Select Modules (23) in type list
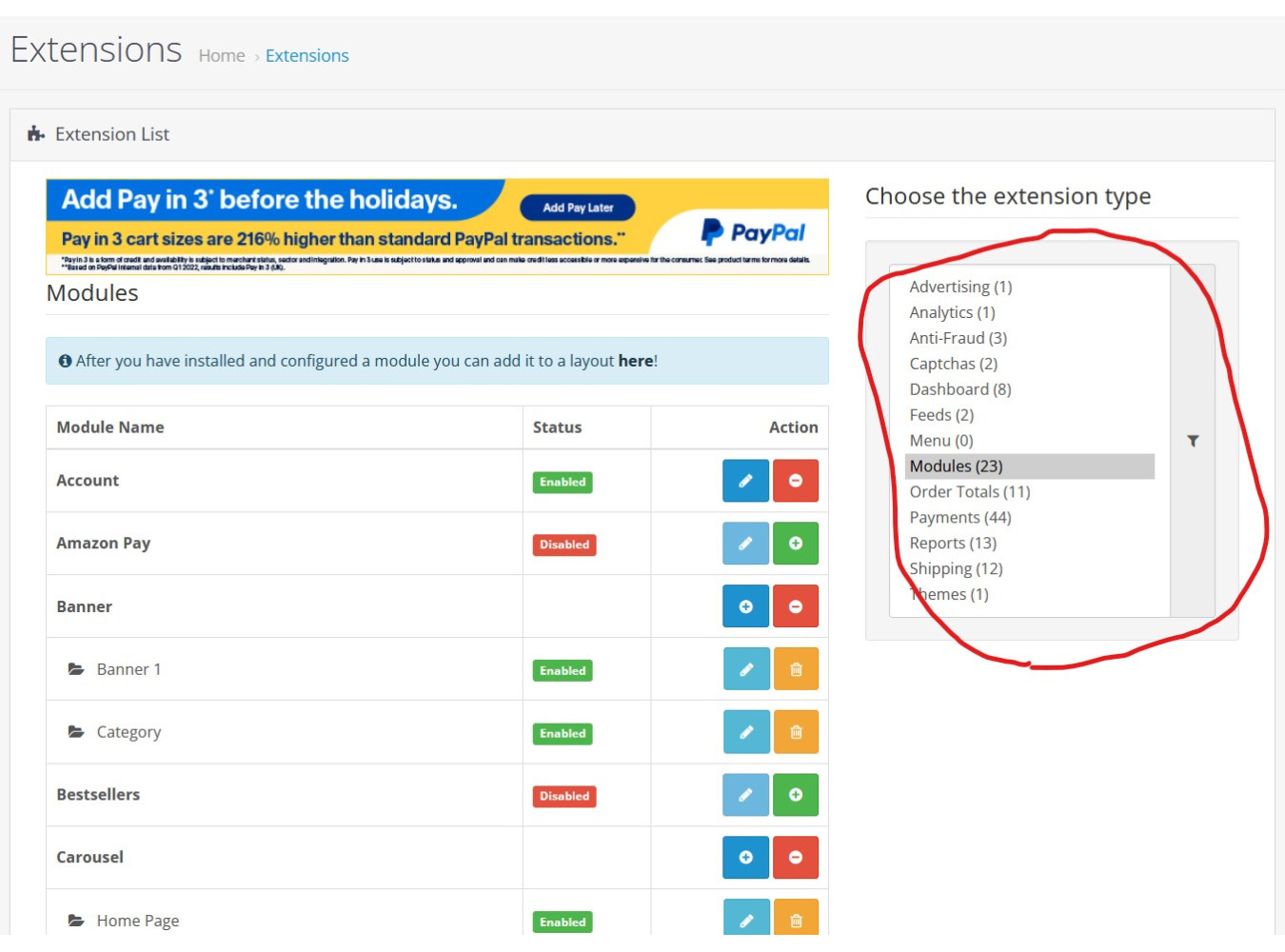 click(956, 466)
